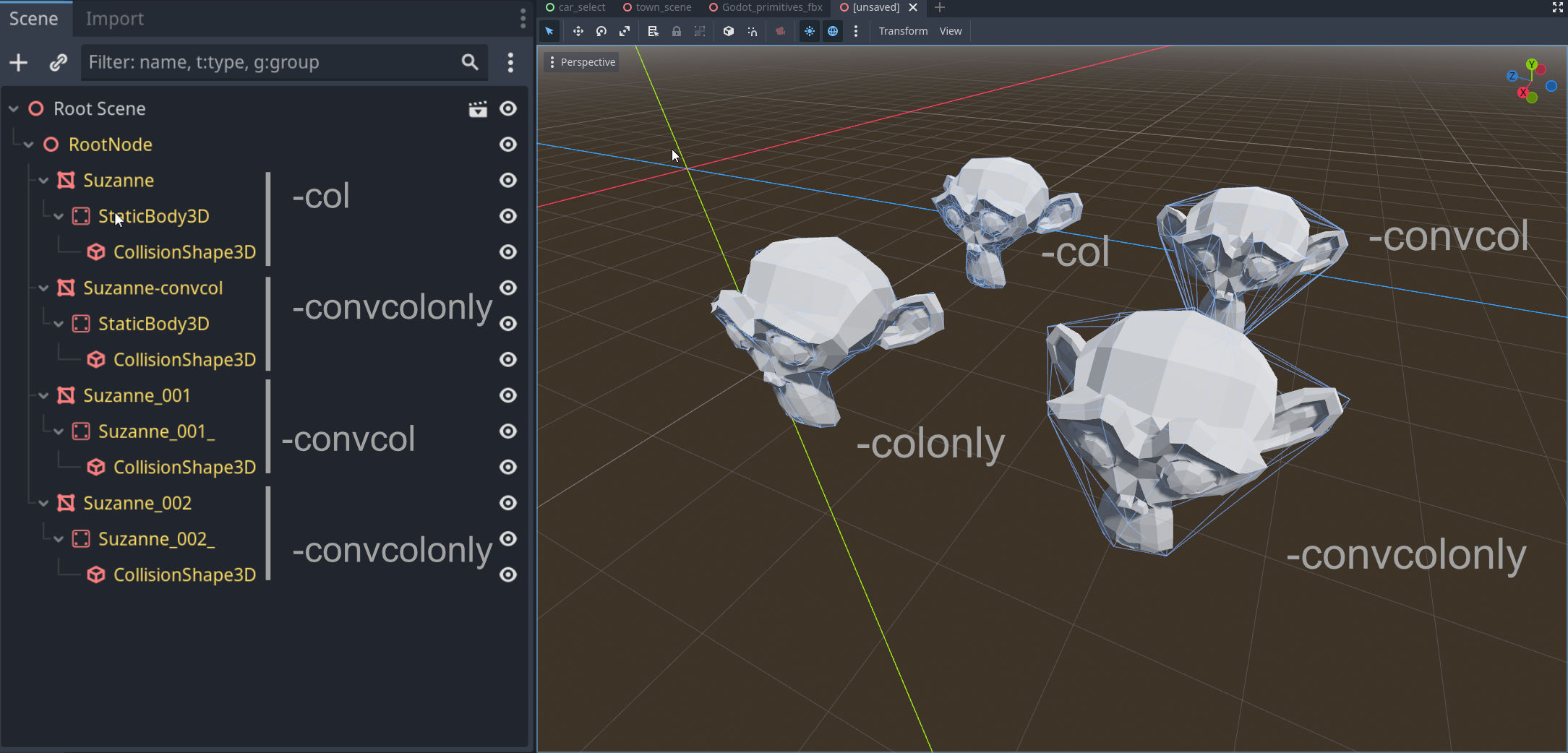Image resolution: width=1568 pixels, height=753 pixels.
Task: Toggle Use Local Space cube icon
Action: 729,31
